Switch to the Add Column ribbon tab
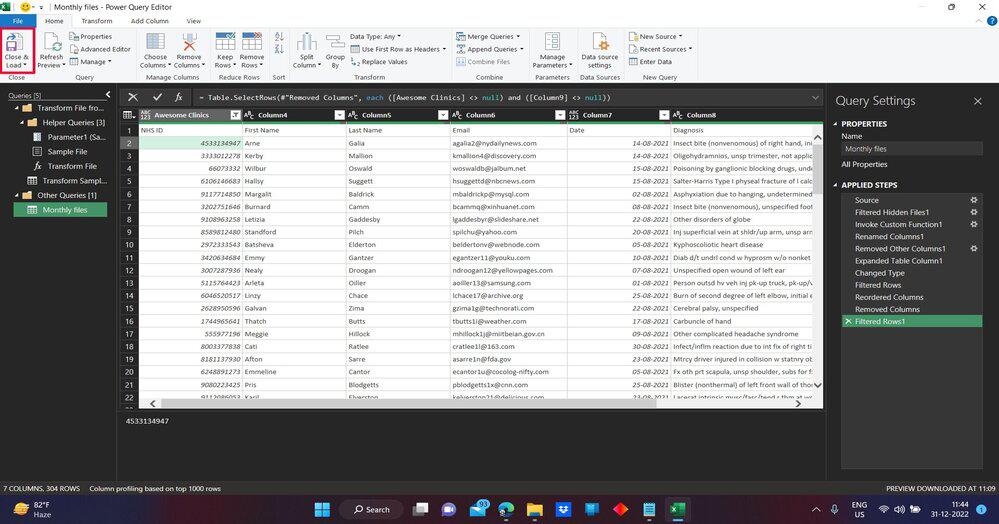The image size is (999, 524). (x=150, y=21)
